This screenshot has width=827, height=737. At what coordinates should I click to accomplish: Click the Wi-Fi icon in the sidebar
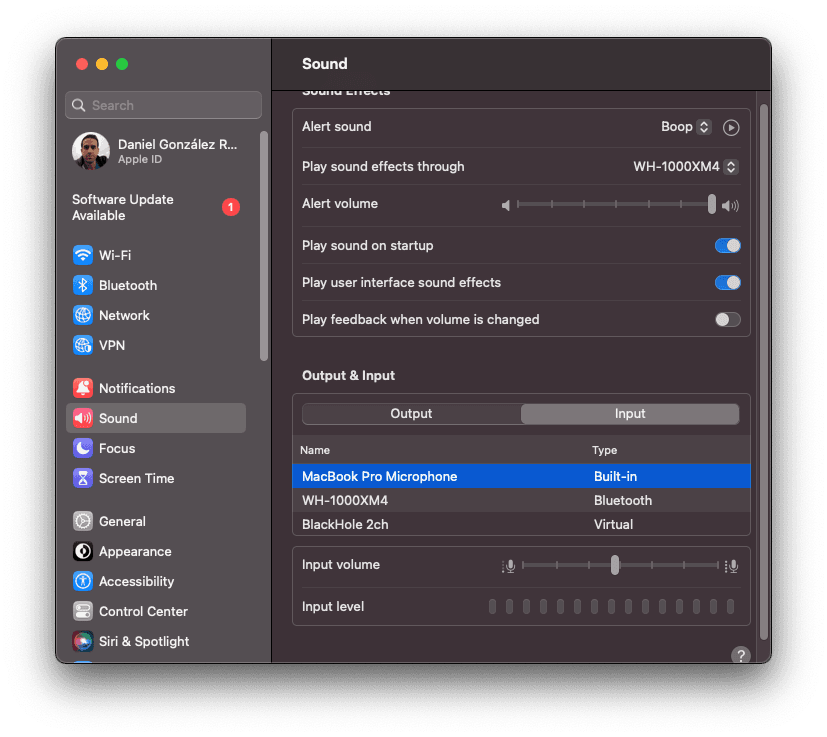(x=85, y=255)
